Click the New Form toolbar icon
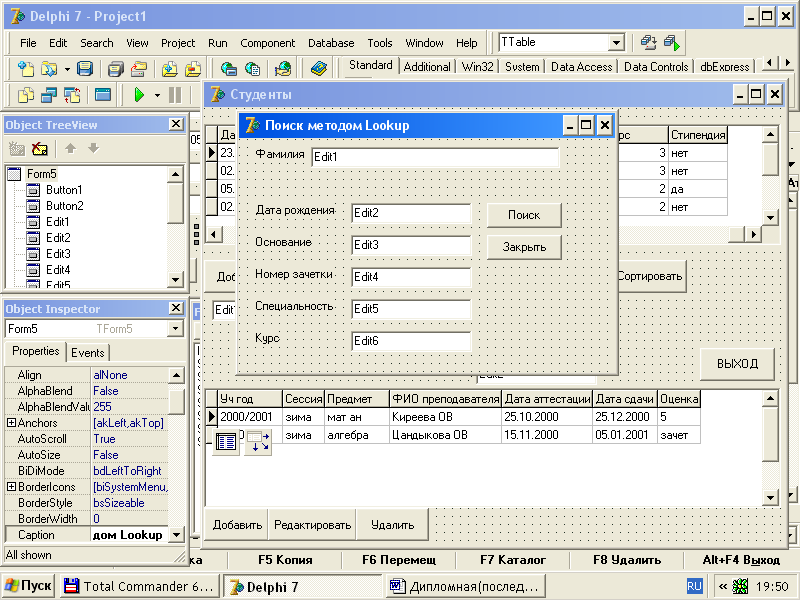 [x=103, y=95]
